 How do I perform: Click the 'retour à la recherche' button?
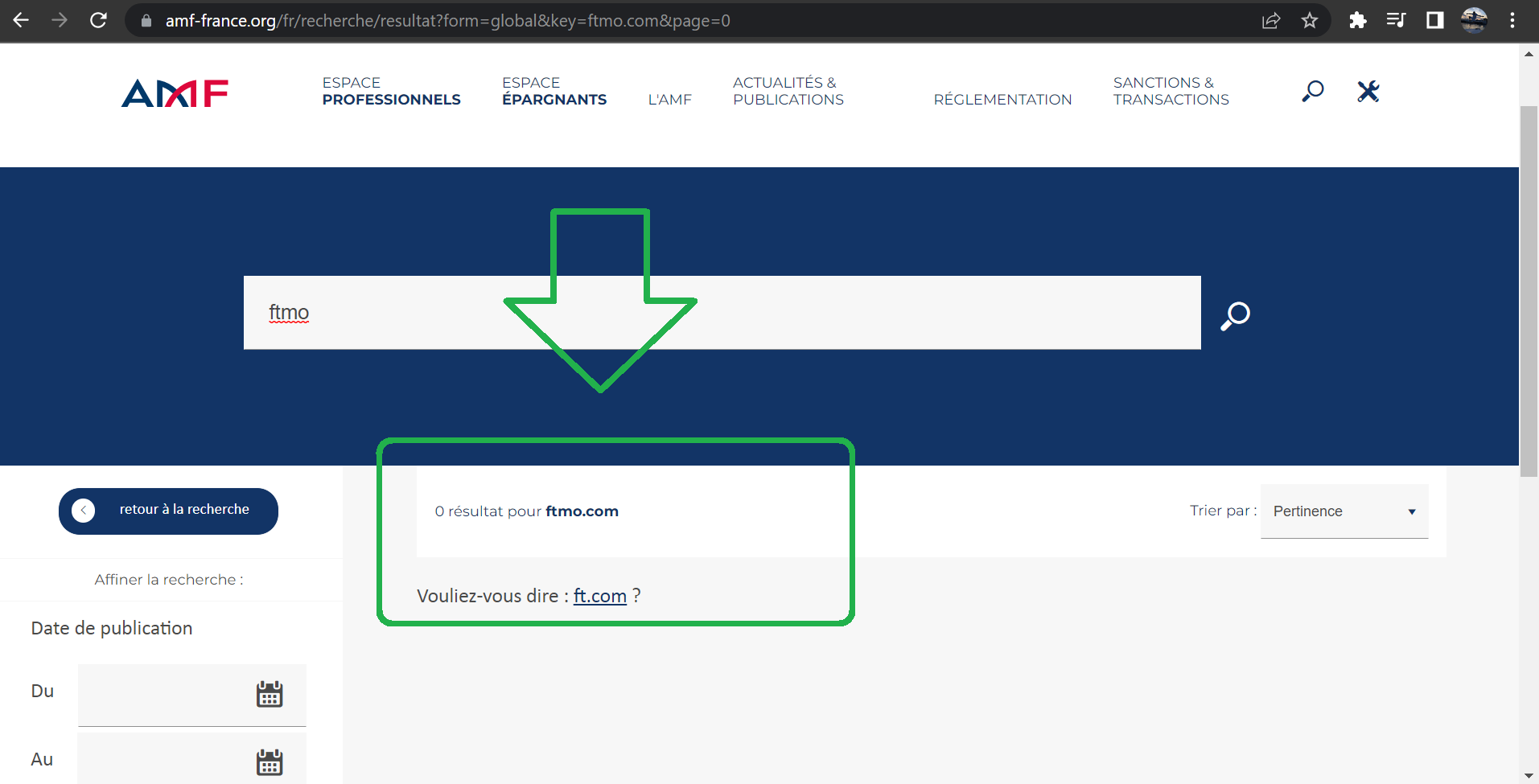(168, 511)
